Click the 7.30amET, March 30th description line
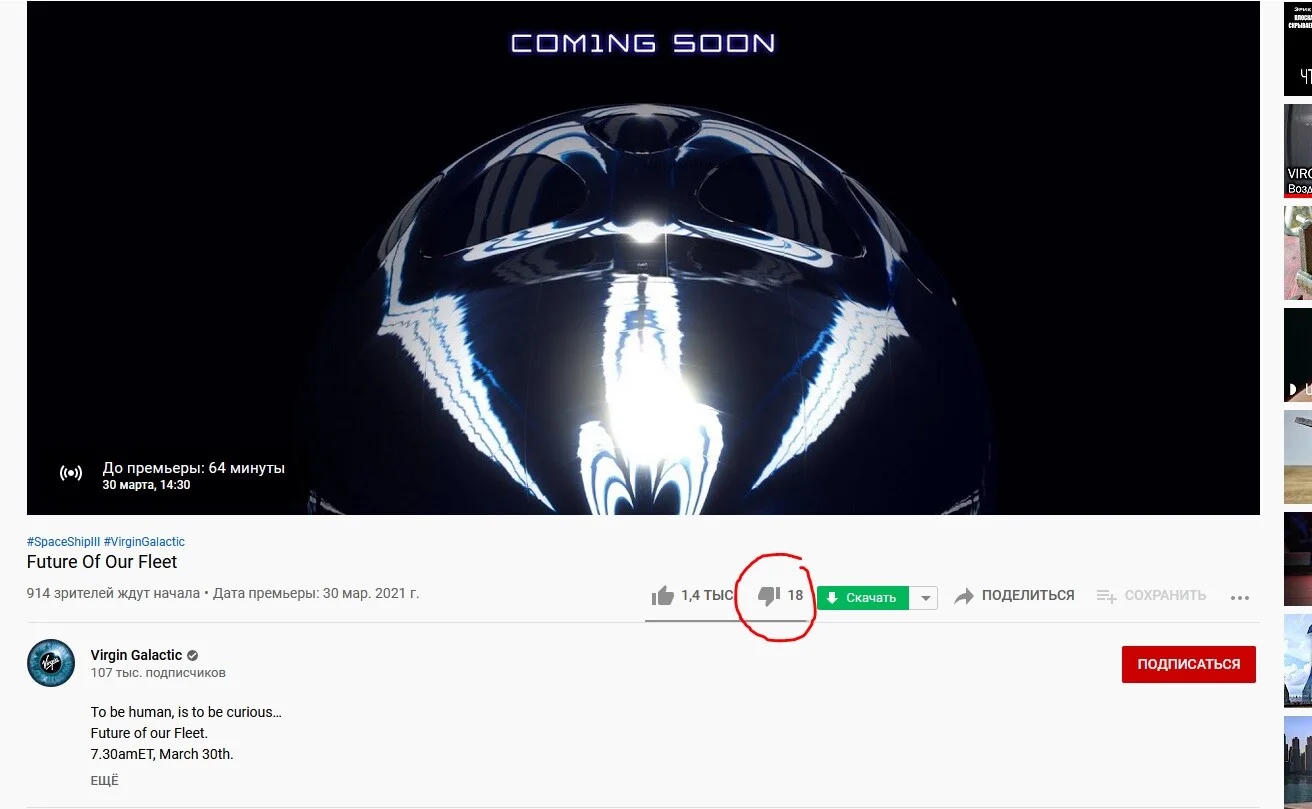 162,754
